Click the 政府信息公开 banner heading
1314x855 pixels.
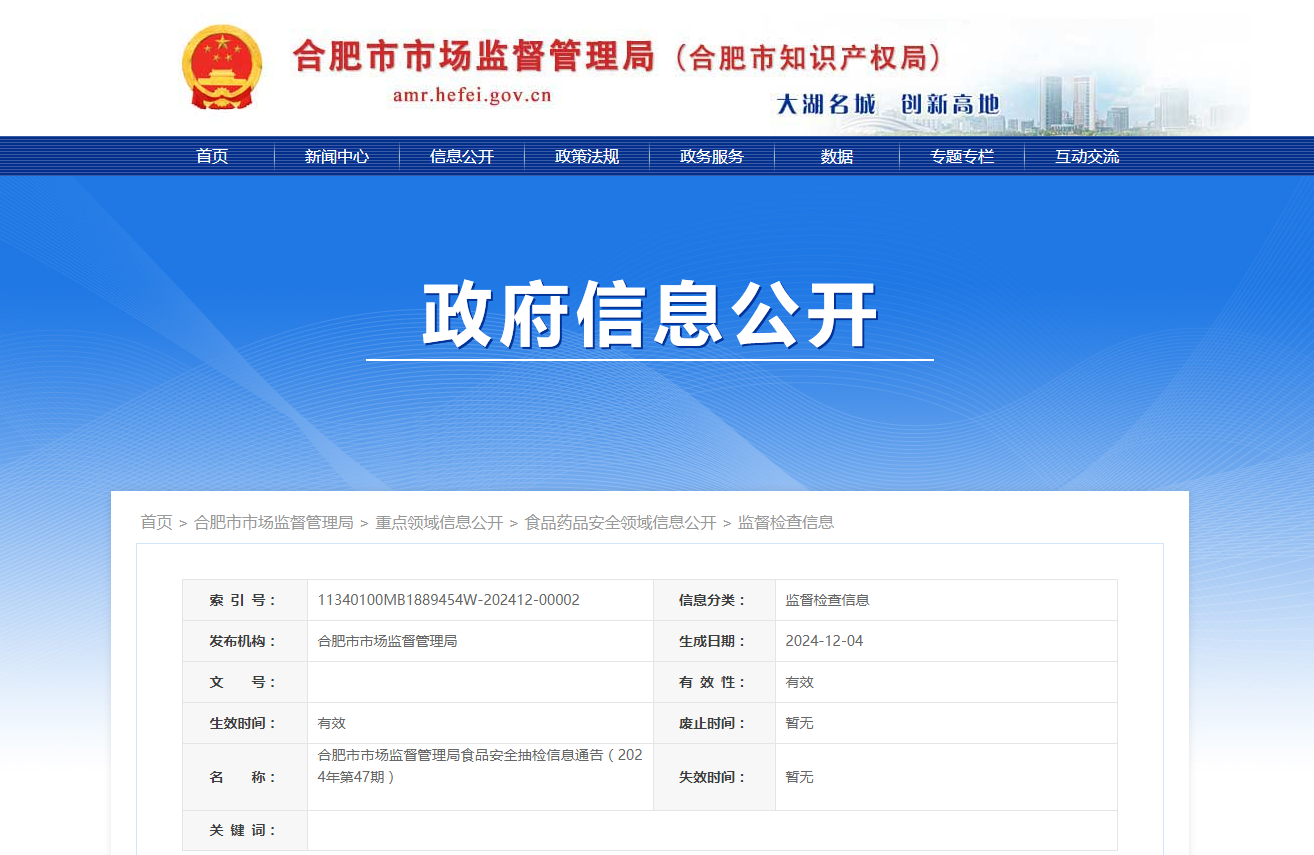650,316
